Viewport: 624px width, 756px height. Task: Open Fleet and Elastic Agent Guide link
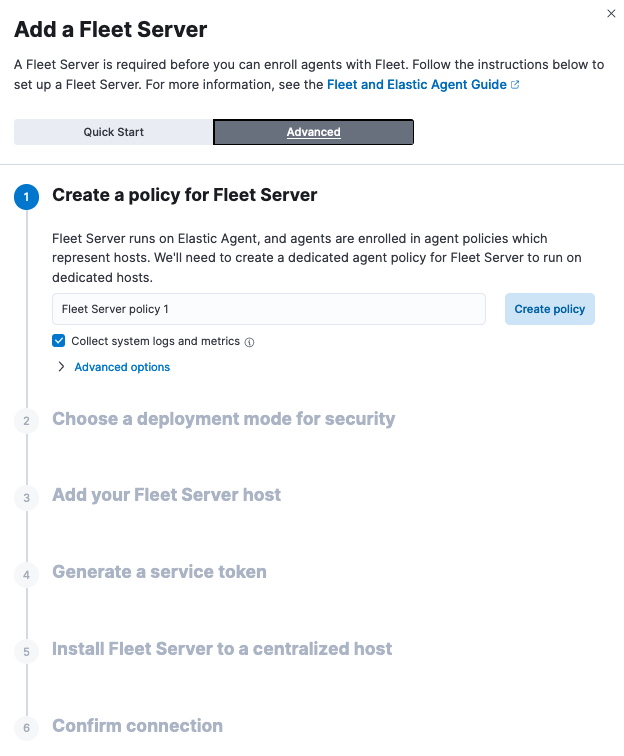coord(416,85)
